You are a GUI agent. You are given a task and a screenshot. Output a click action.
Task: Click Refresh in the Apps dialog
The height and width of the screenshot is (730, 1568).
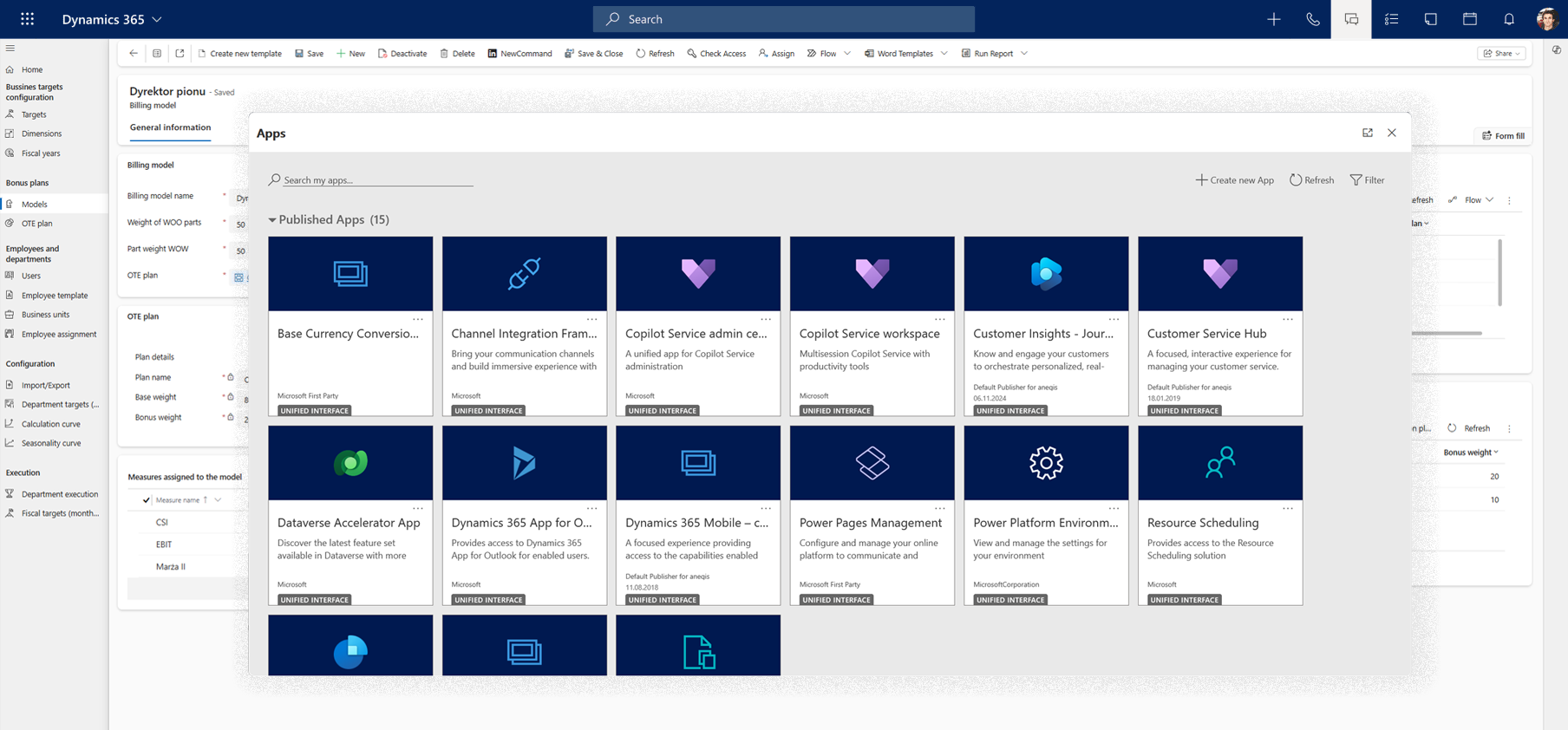[x=1311, y=180]
